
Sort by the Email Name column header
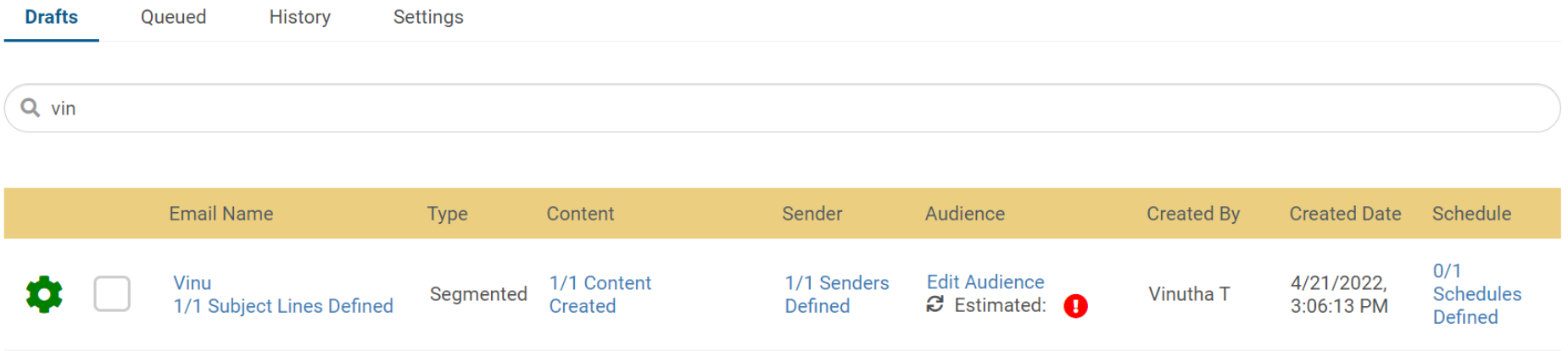click(220, 214)
